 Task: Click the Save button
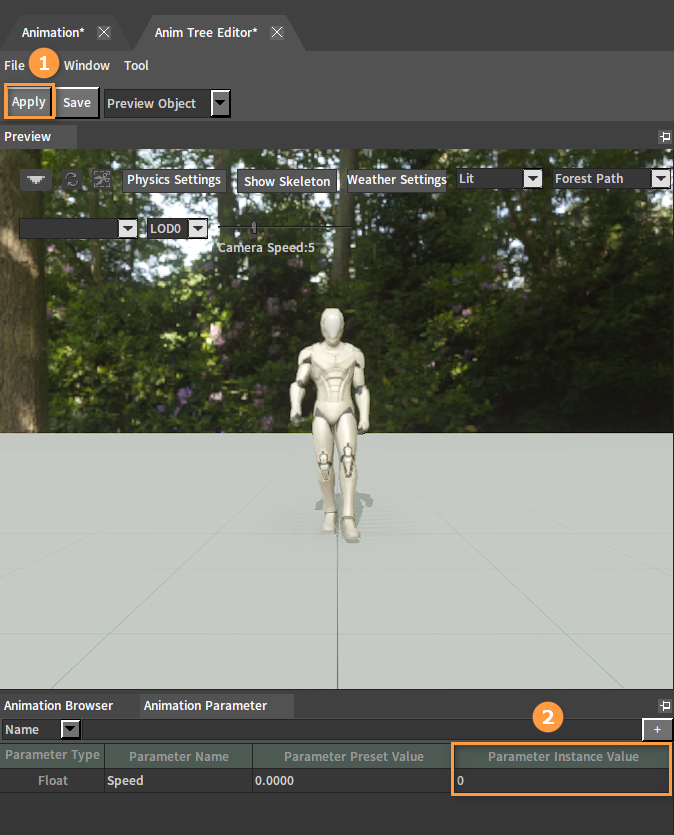tap(77, 102)
